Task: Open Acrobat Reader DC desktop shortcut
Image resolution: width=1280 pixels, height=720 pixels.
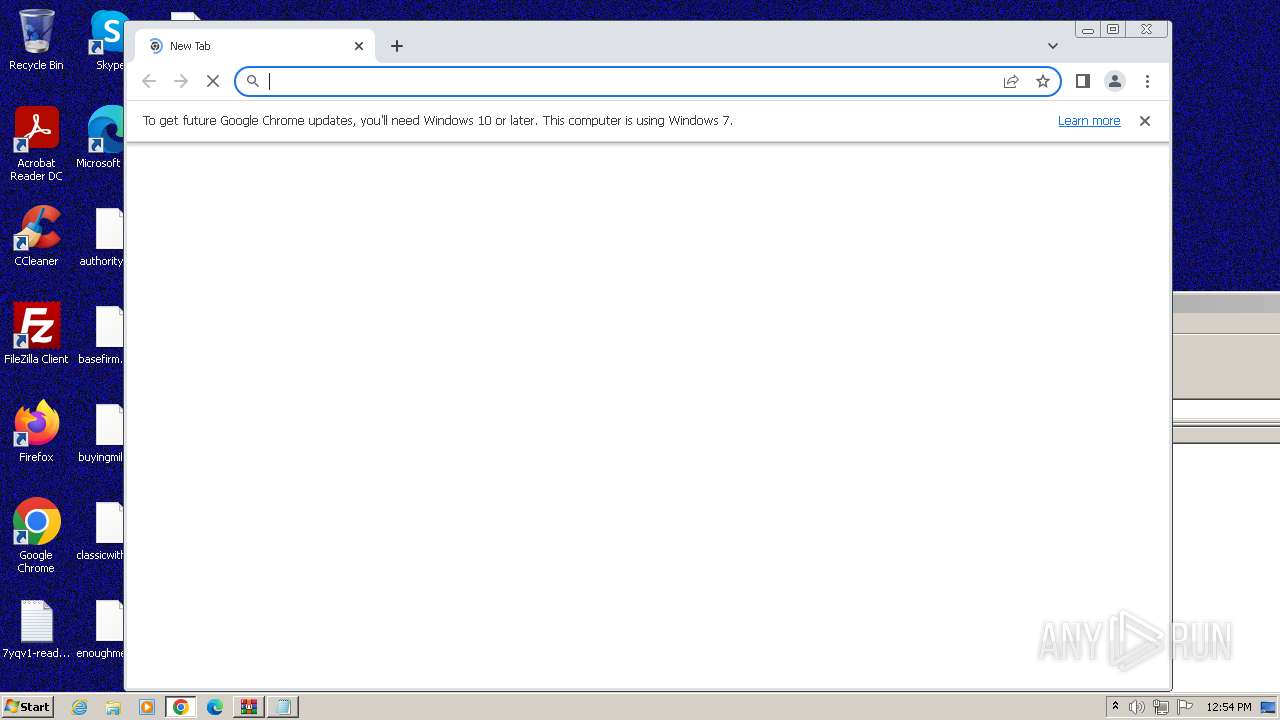Action: 36,144
